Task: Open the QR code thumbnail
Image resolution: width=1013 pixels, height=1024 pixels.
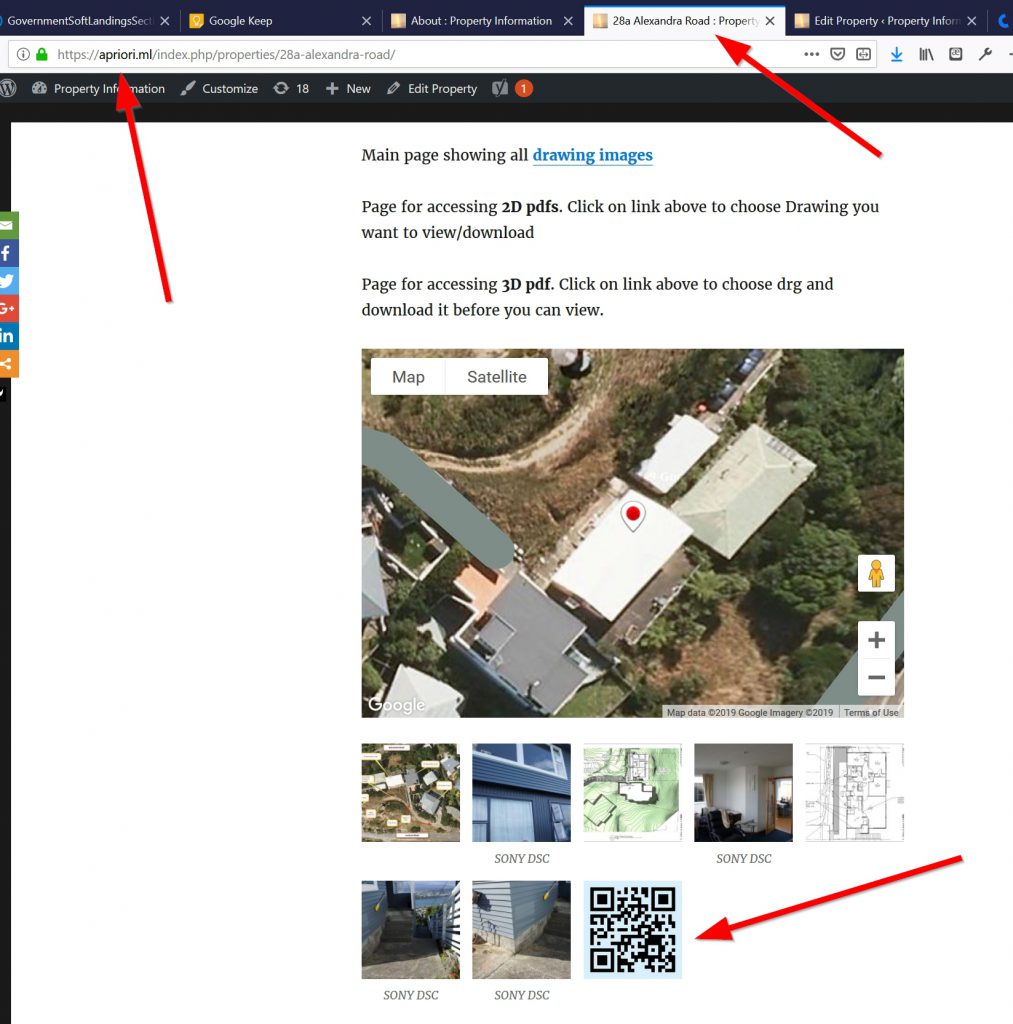Action: coord(632,930)
